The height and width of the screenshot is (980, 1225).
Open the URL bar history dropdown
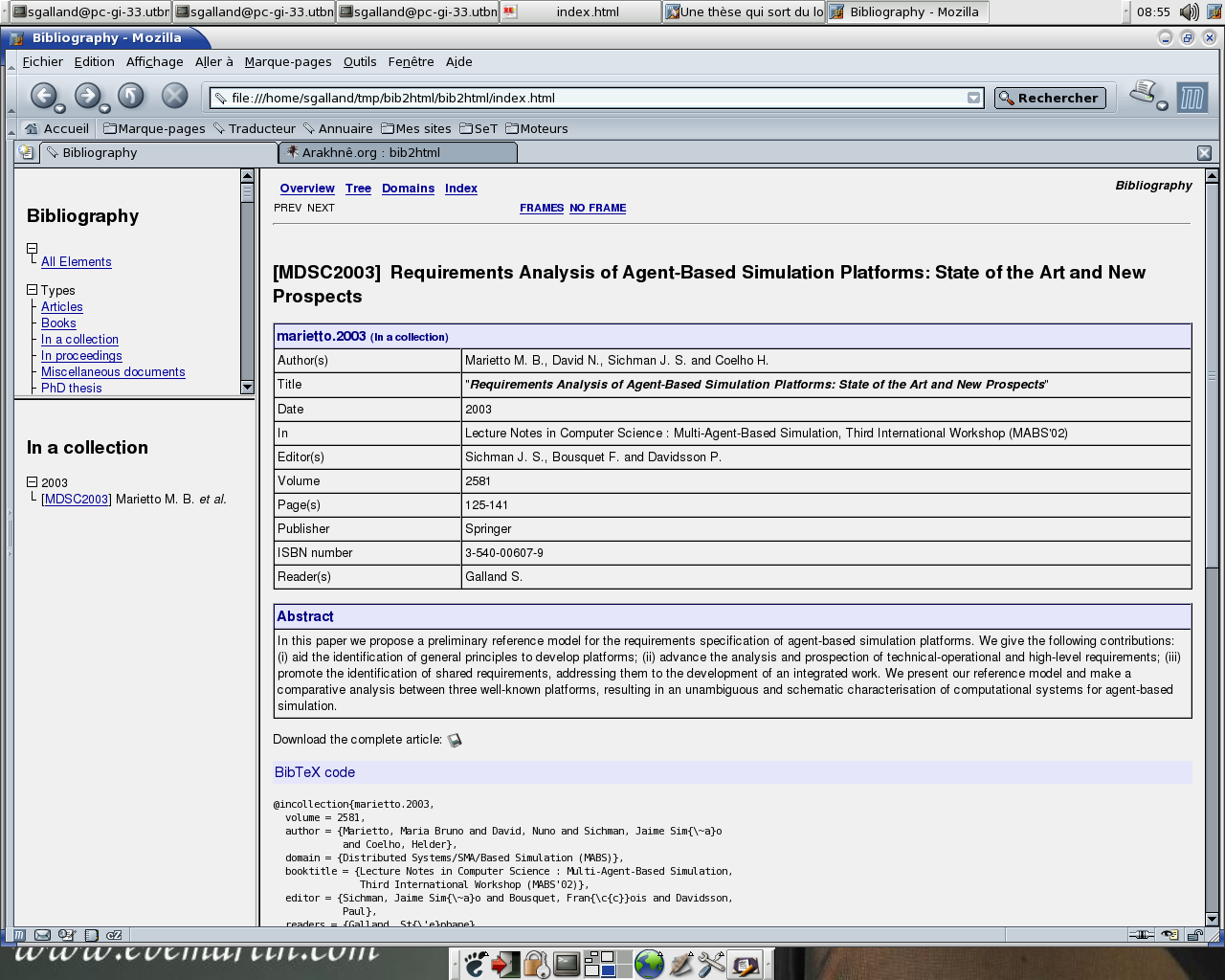point(973,98)
